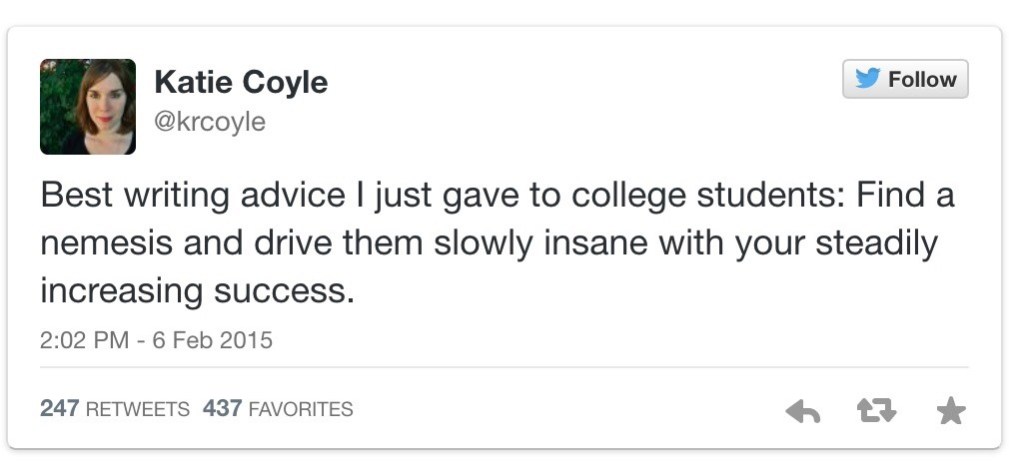Viewport: 1024px width, 470px height.
Task: Click the 437 favorite count number
Action: [x=221, y=409]
